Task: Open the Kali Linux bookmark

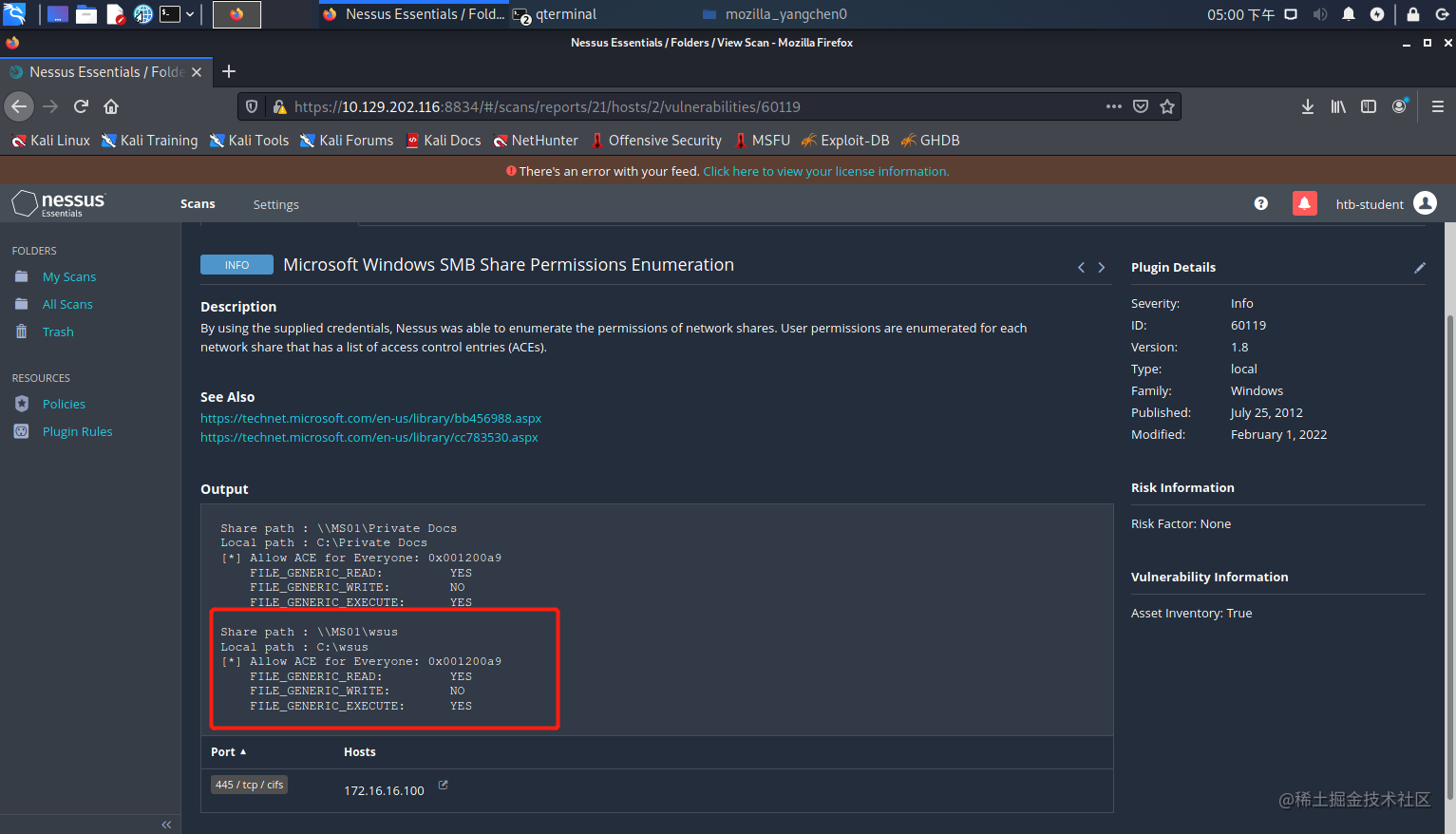Action: click(51, 141)
